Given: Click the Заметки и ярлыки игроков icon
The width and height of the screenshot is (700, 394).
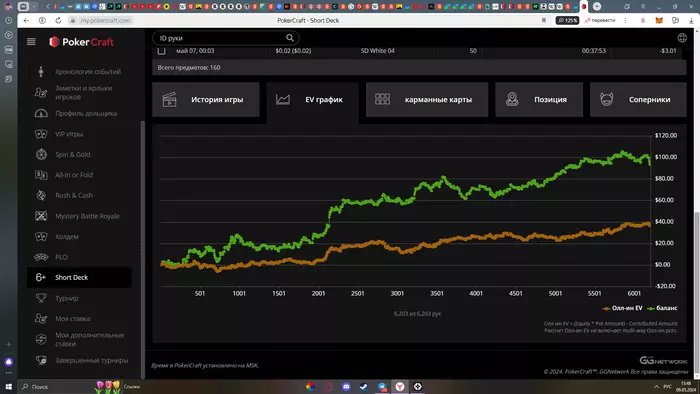Looking at the screenshot, I should tap(41, 92).
